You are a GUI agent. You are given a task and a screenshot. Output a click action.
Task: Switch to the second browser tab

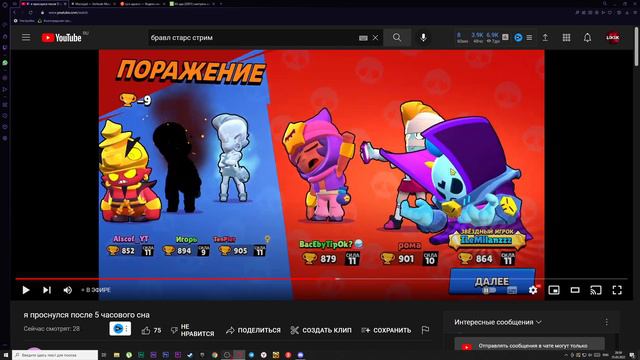(93, 4)
